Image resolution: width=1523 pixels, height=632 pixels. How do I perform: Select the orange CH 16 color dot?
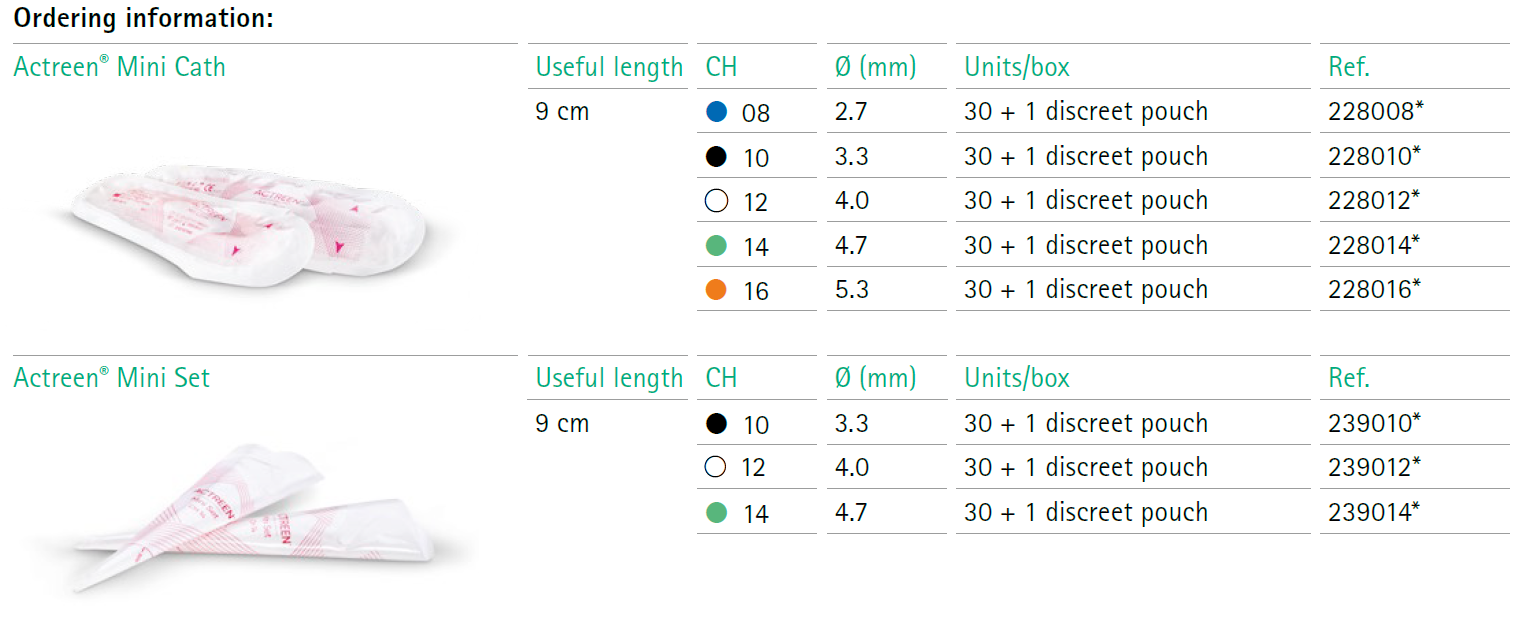[x=716, y=290]
